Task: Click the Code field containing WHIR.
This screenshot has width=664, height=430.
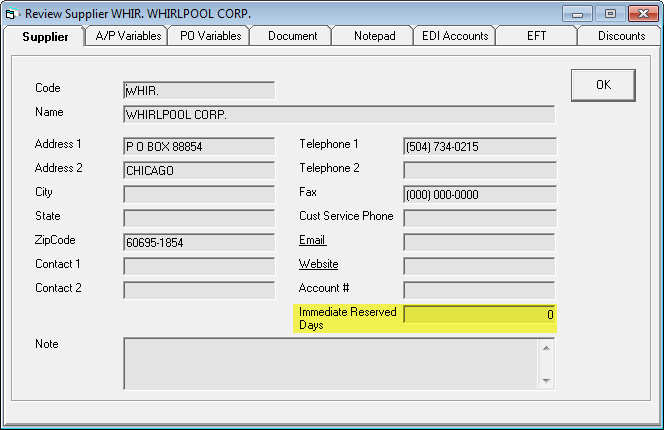Action: (x=199, y=91)
